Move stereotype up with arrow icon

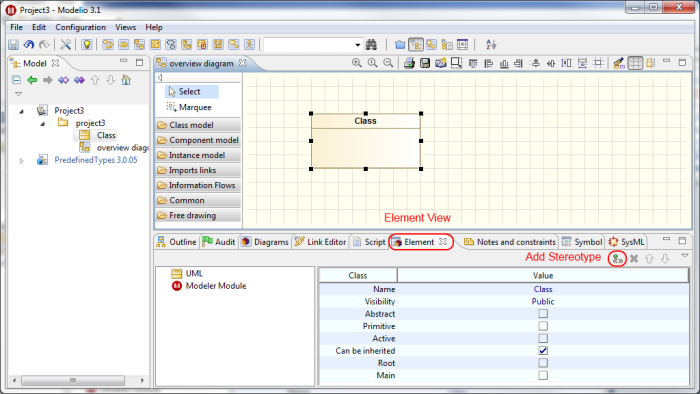(650, 258)
